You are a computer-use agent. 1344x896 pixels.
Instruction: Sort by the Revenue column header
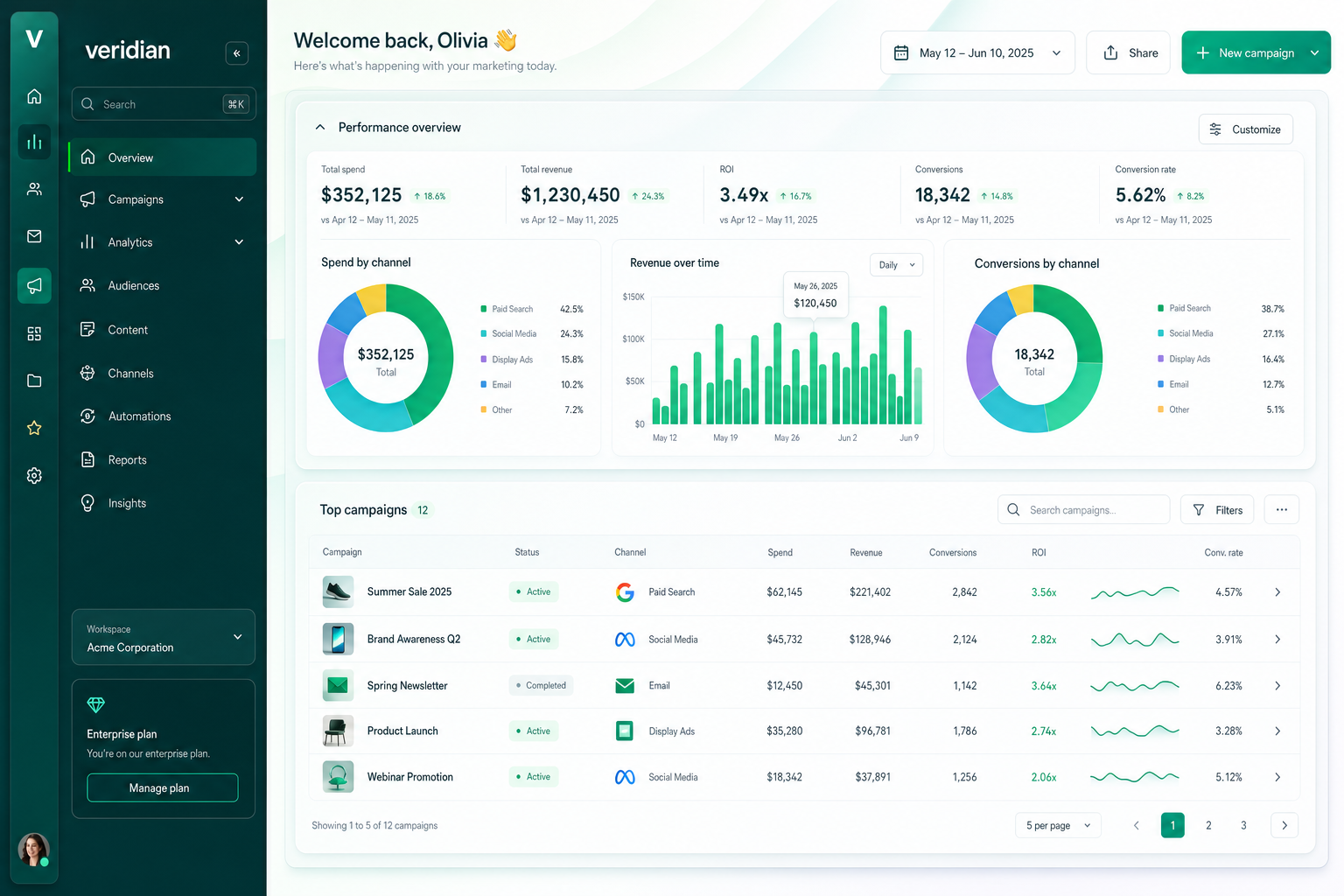866,553
